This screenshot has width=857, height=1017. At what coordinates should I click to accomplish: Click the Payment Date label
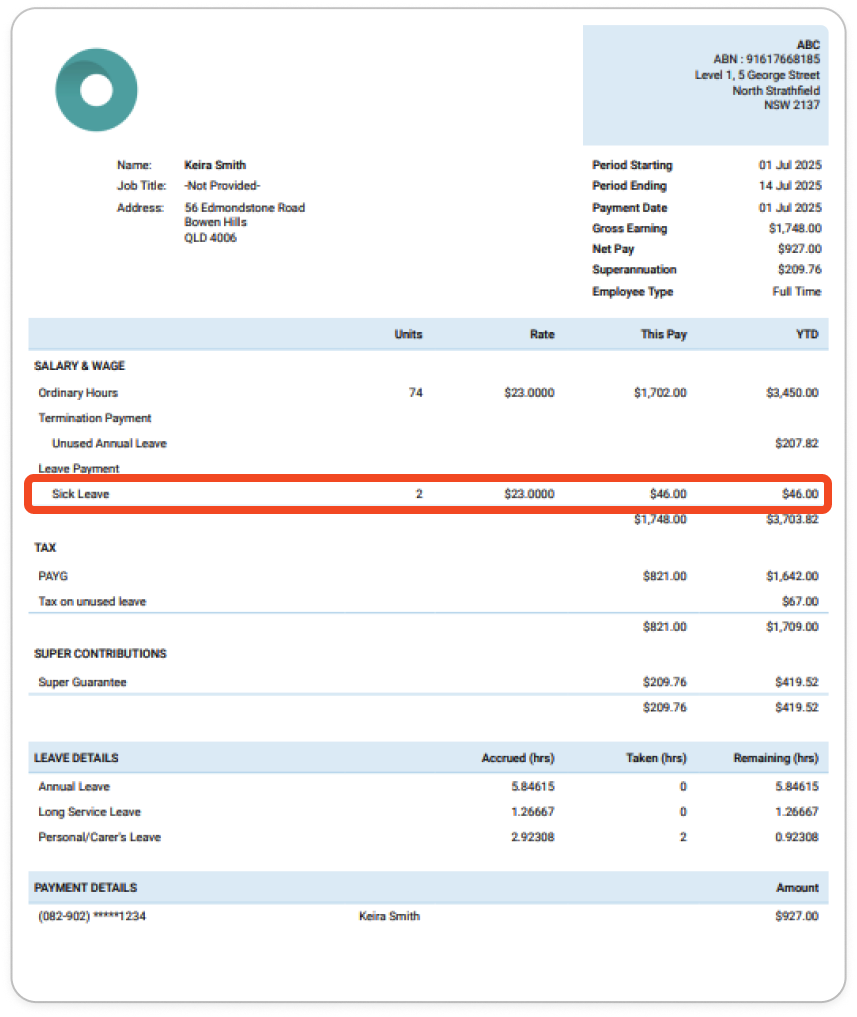coord(629,208)
